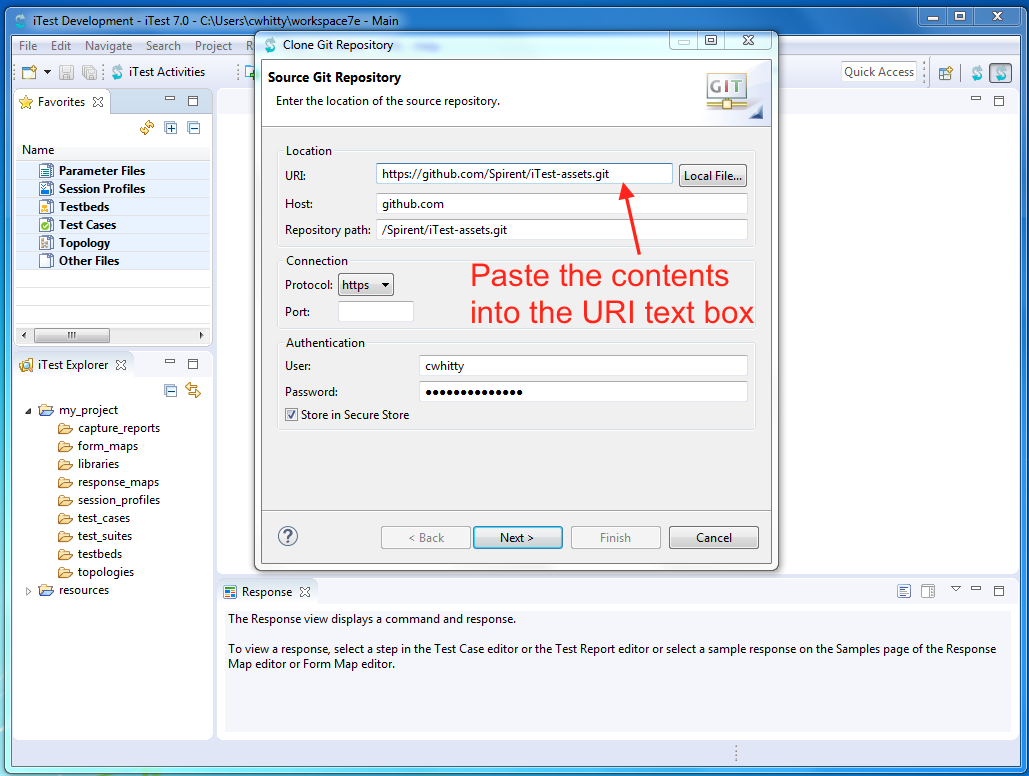Maximize the Favorites panel
1029x776 pixels.
click(x=193, y=101)
